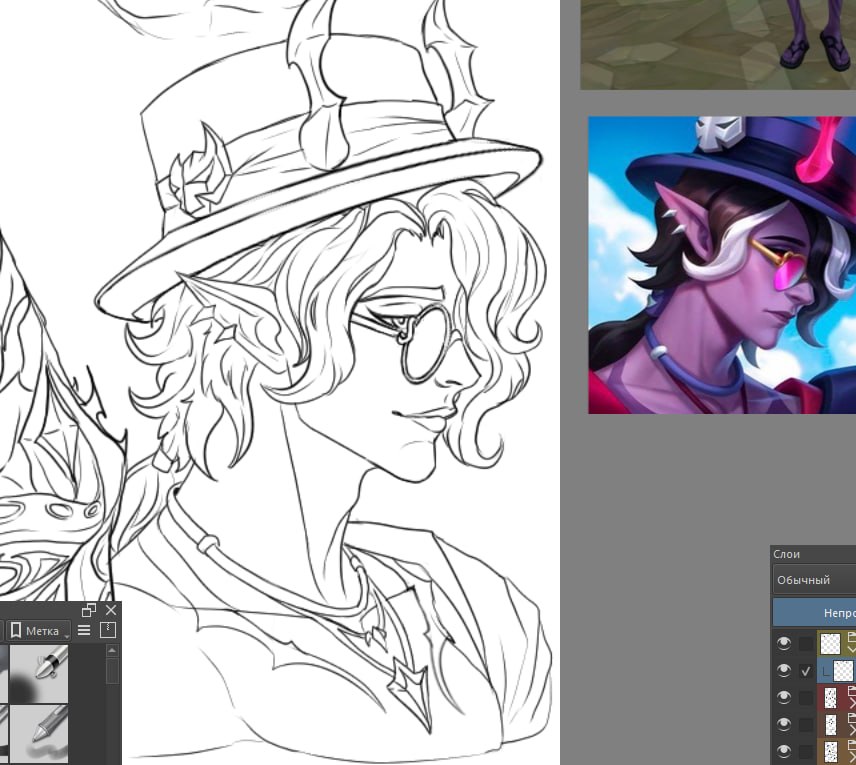This screenshot has width=856, height=765.
Task: Hide the selected blue layer
Action: [784, 671]
